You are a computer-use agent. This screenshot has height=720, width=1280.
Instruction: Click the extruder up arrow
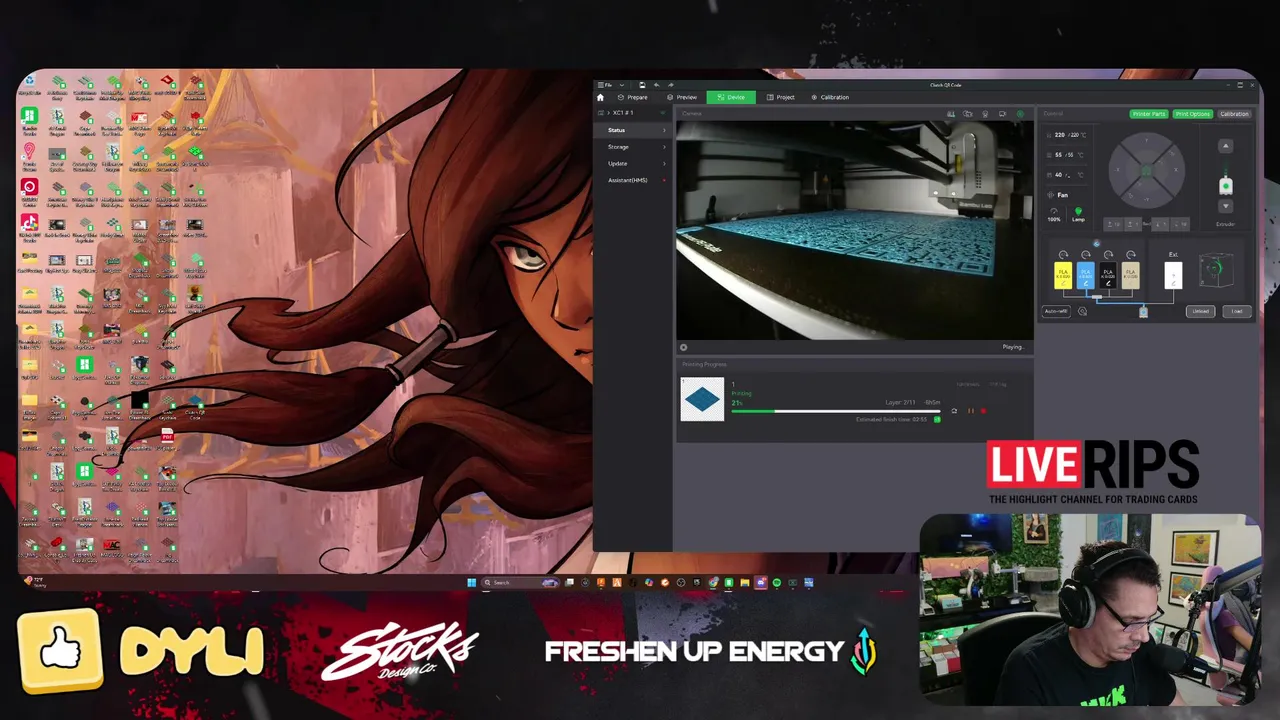pos(1225,146)
